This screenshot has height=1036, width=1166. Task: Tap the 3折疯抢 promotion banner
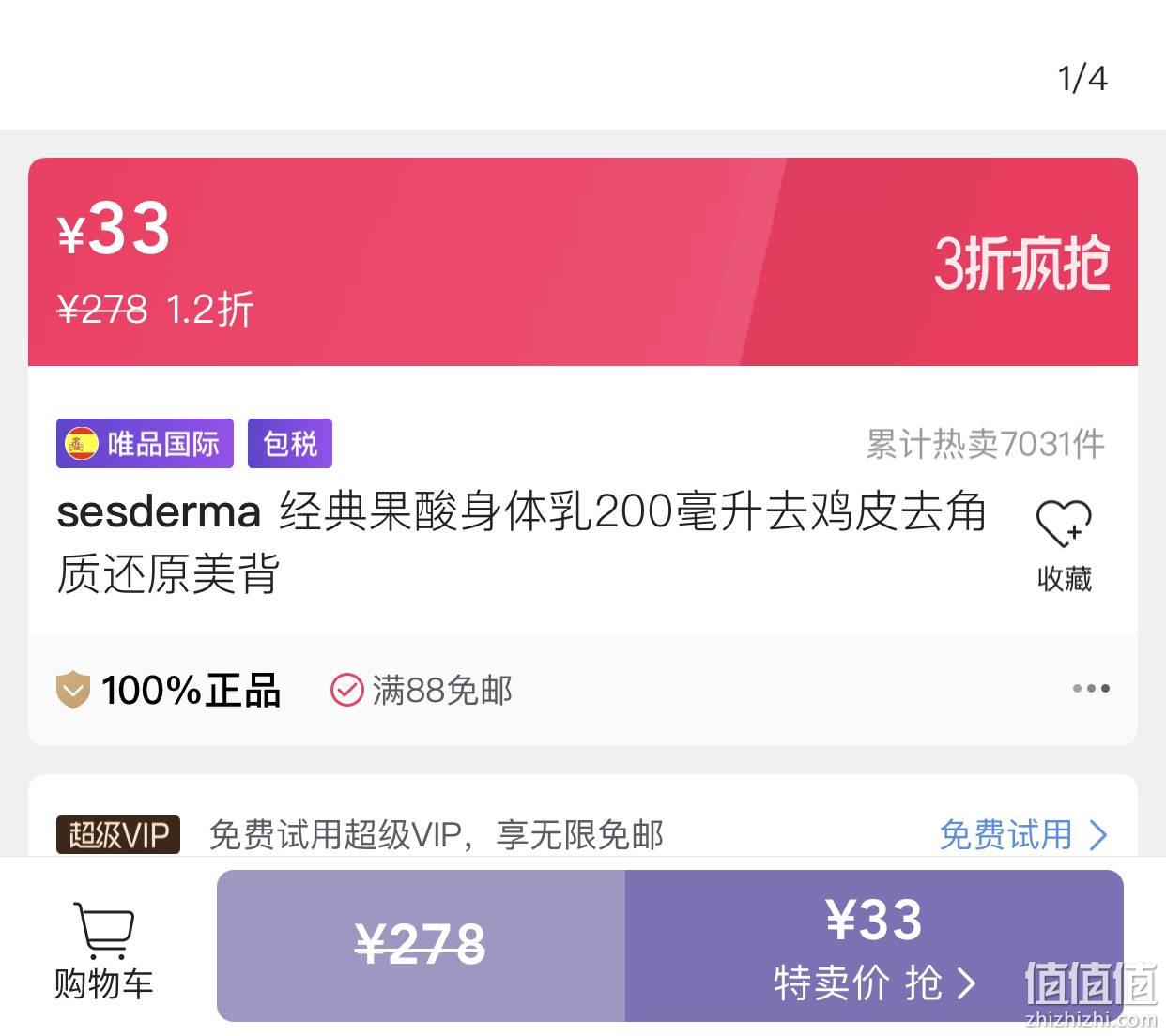[1021, 264]
